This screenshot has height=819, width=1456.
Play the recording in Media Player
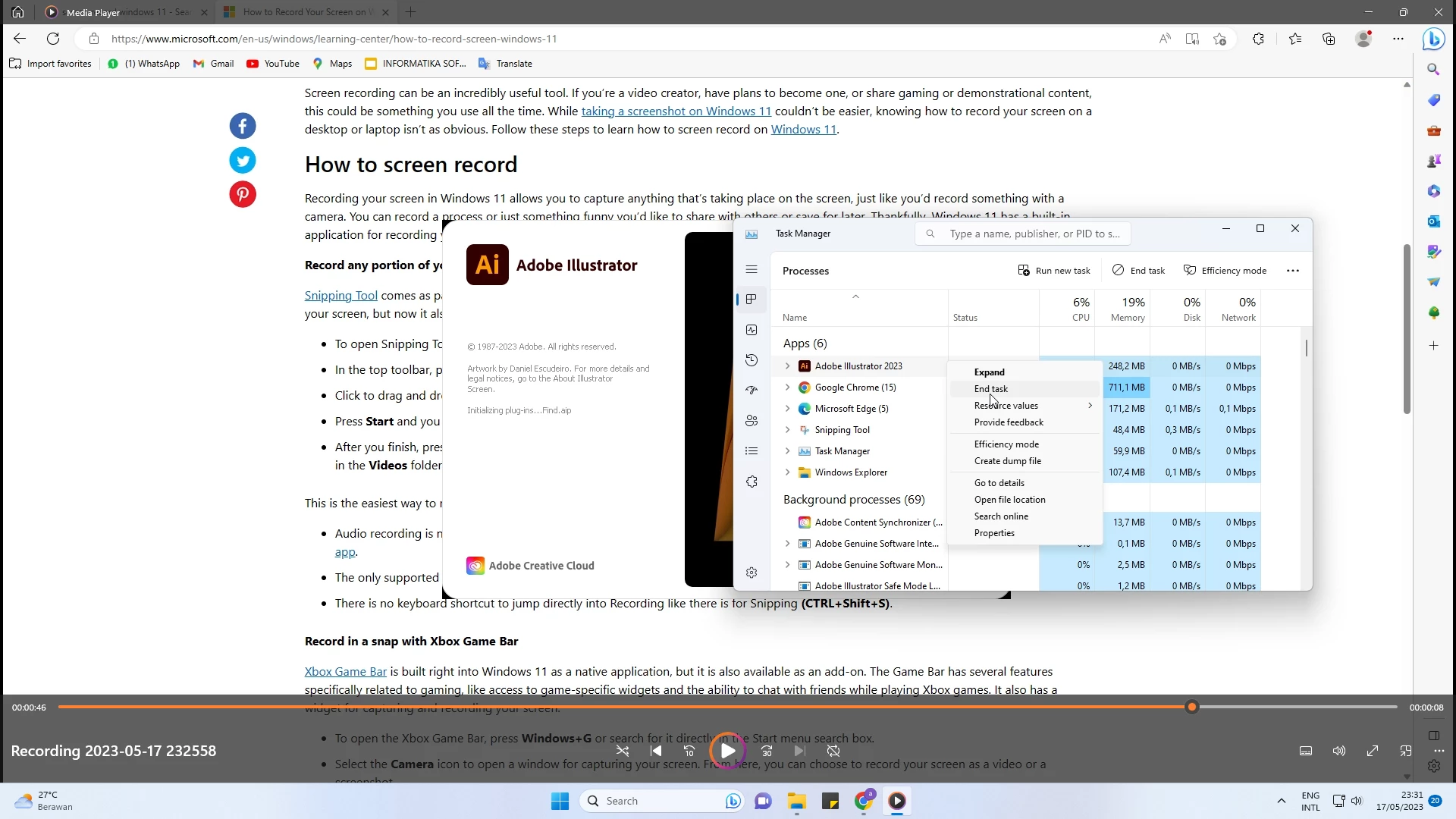click(x=727, y=751)
